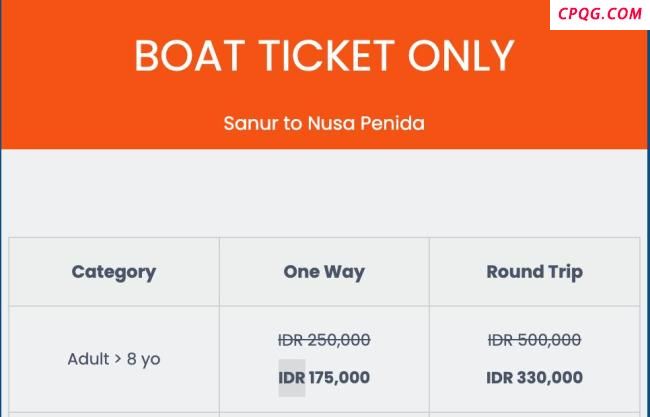This screenshot has height=417, width=650.
Task: Click the crossed-out IDR 500,000 price
Action: click(x=534, y=340)
